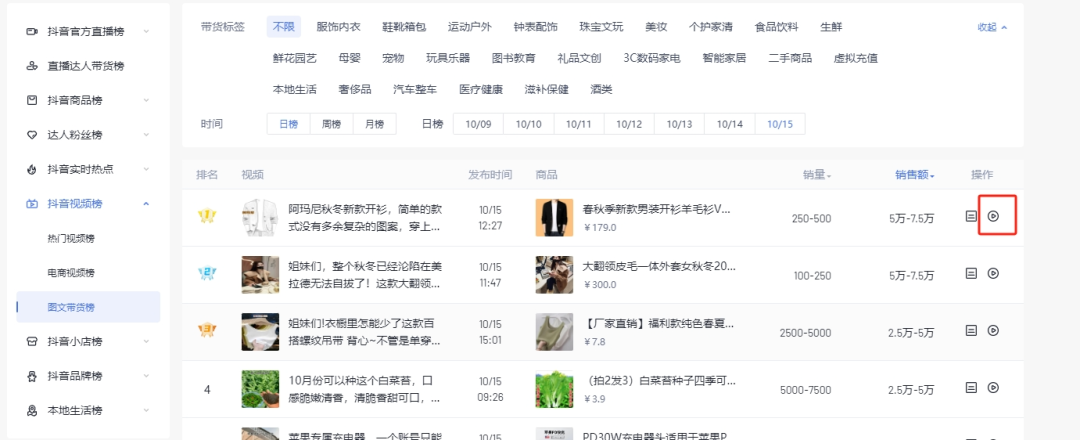Sort the table by 销量 column
The width and height of the screenshot is (1080, 440).
point(817,175)
